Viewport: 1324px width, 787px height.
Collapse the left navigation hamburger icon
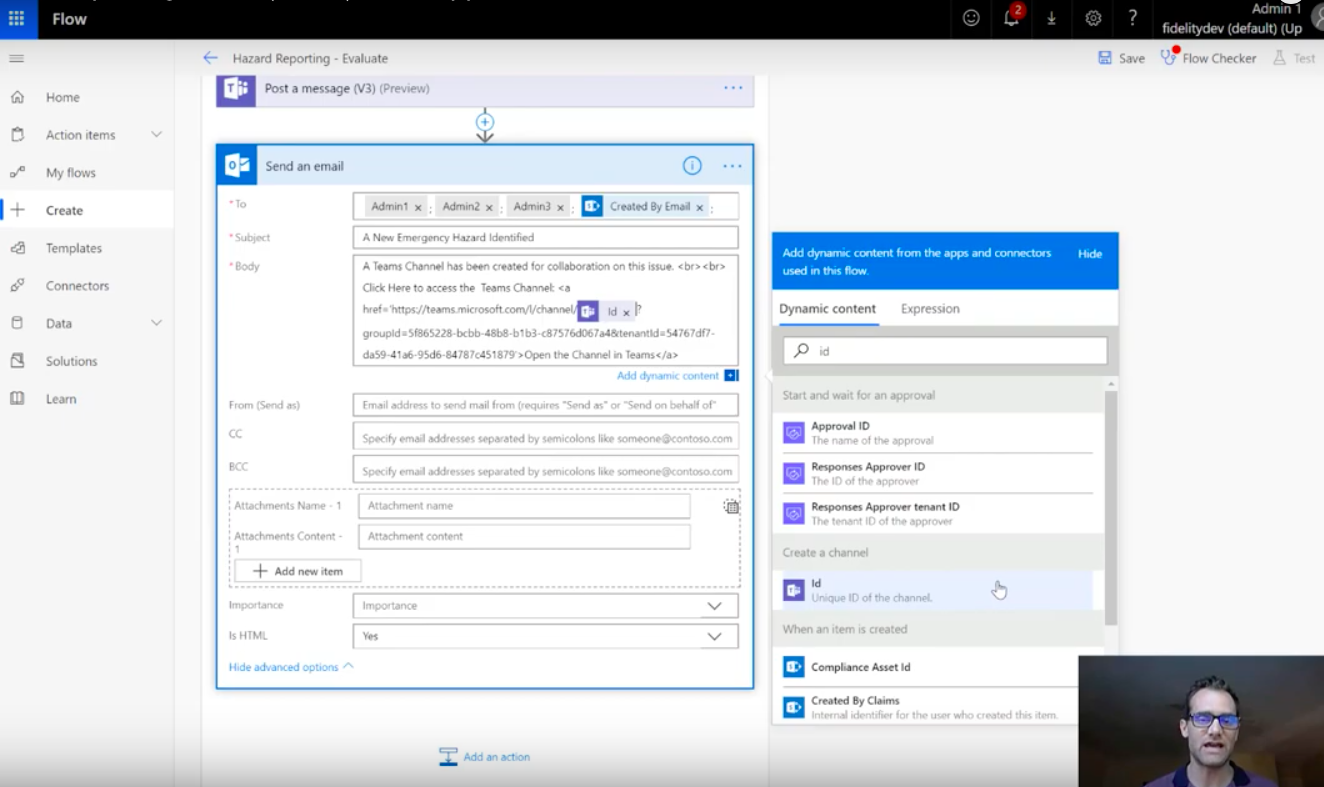(x=16, y=58)
